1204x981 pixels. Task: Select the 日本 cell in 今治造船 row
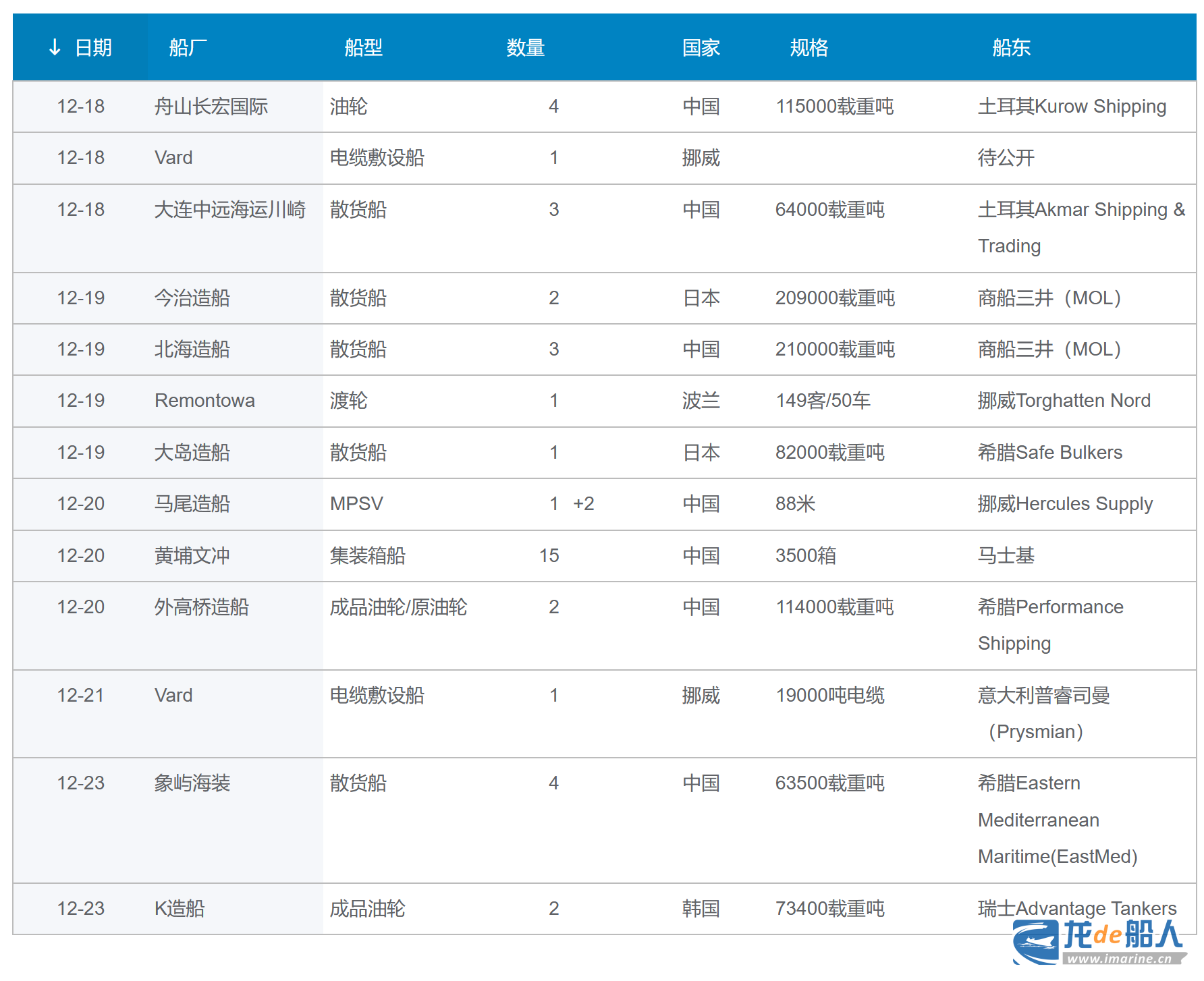[x=701, y=298]
